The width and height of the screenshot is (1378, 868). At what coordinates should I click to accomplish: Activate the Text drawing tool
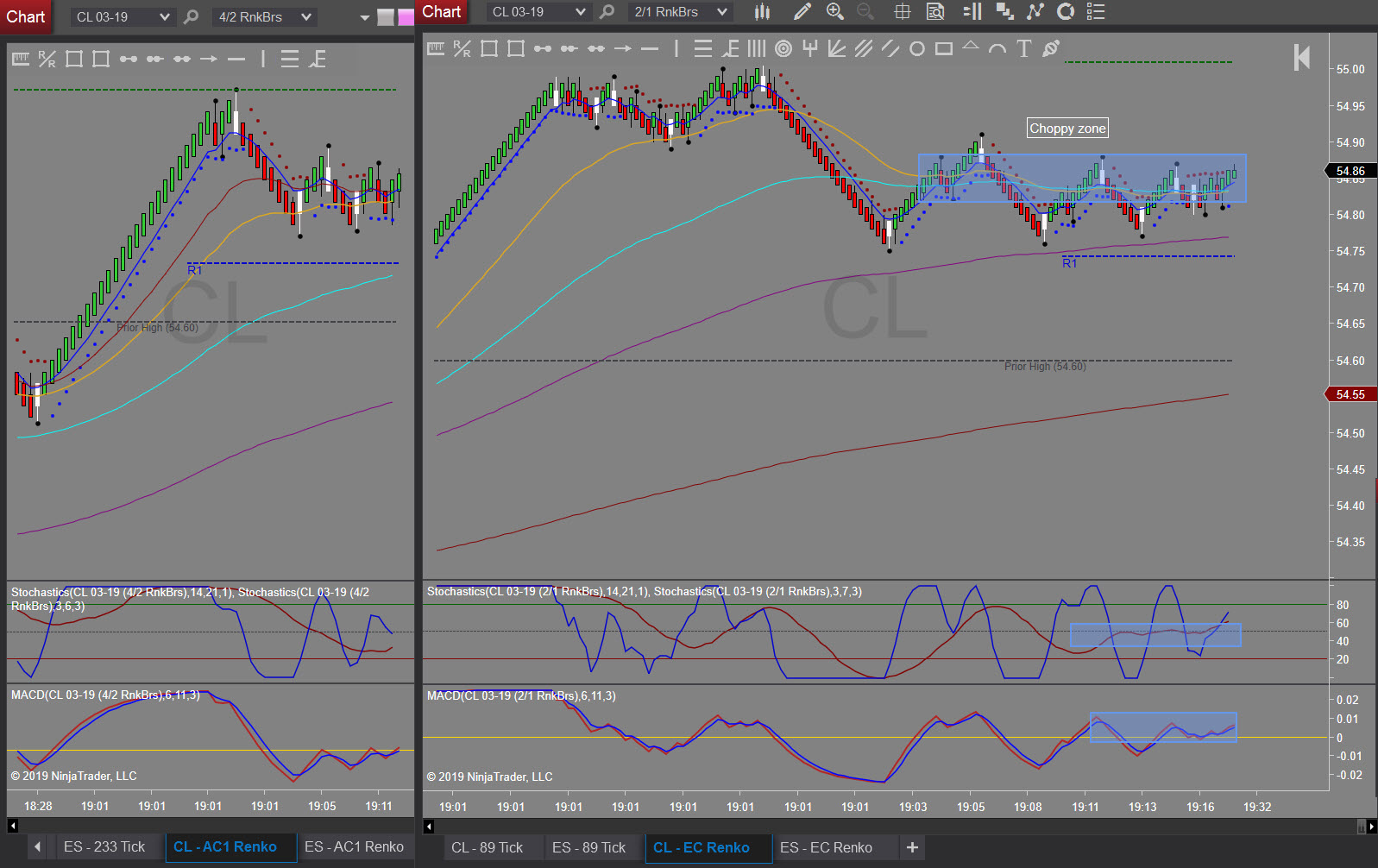pos(1024,48)
